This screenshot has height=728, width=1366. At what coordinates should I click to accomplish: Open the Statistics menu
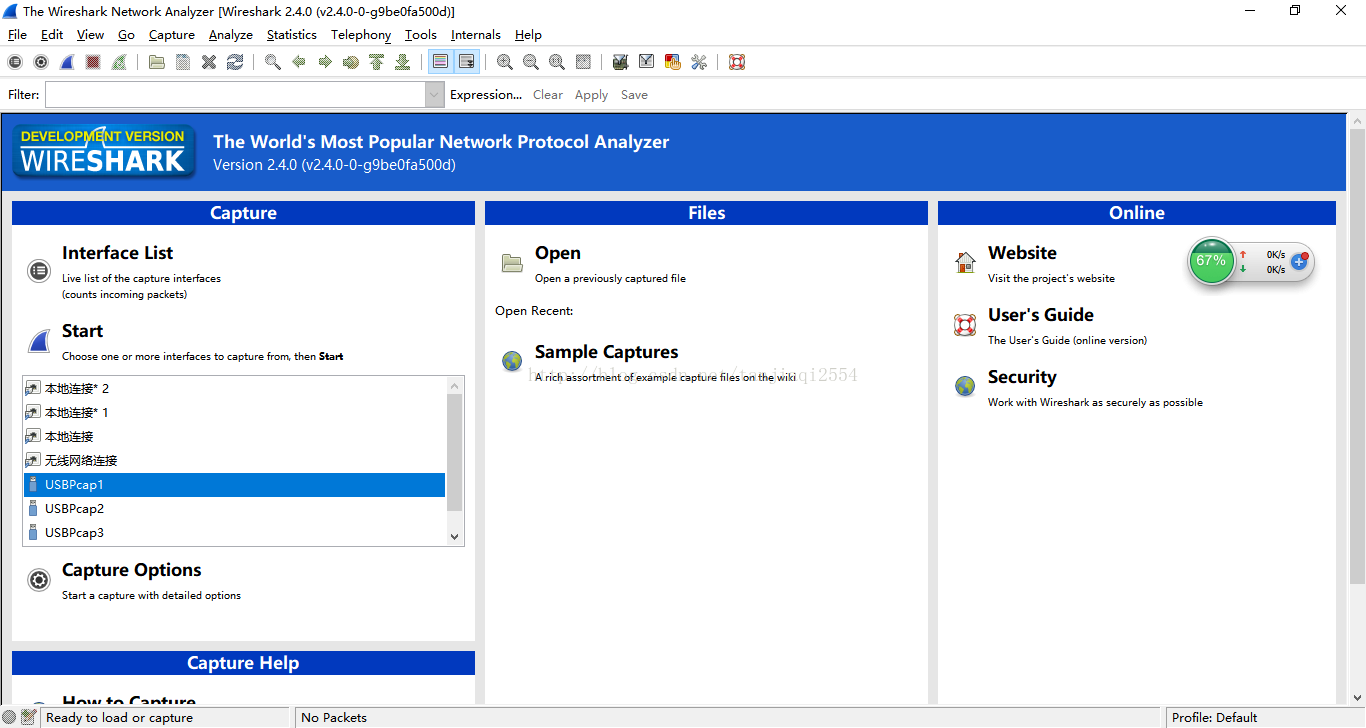point(292,34)
